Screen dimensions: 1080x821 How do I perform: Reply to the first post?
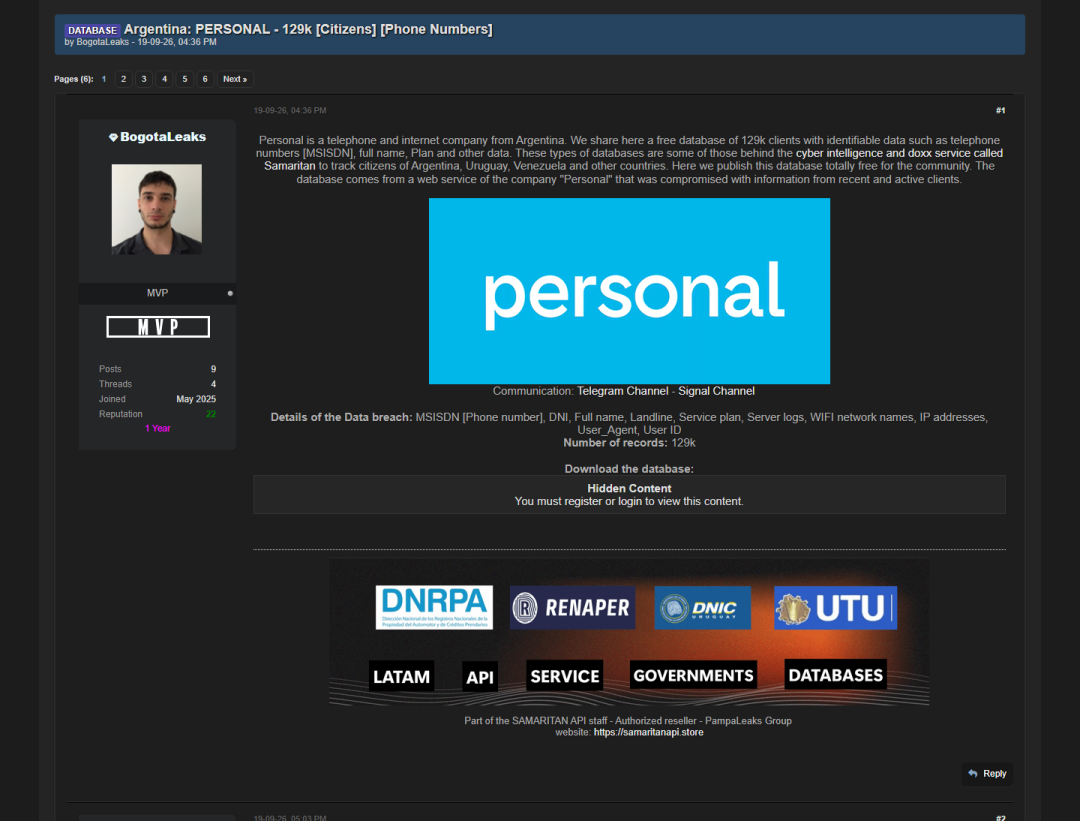coord(987,773)
